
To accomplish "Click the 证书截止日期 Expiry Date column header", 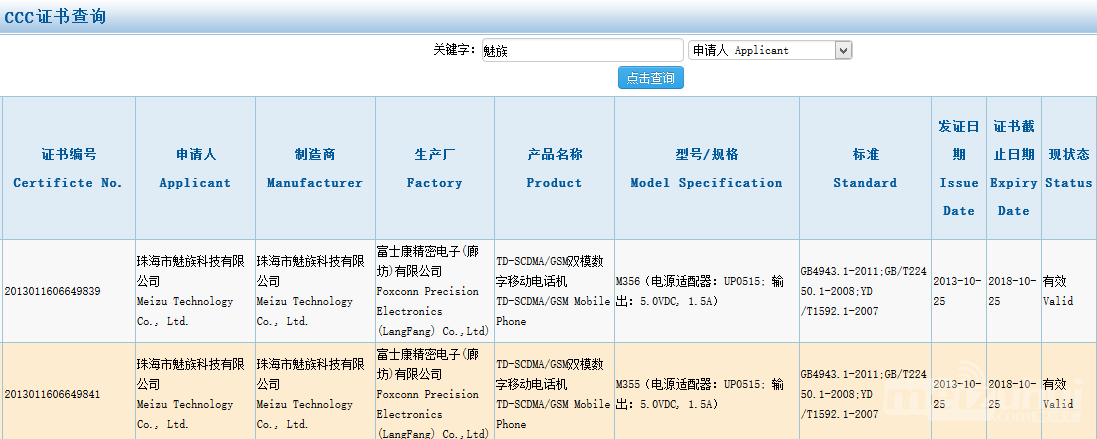I will click(x=1014, y=168).
